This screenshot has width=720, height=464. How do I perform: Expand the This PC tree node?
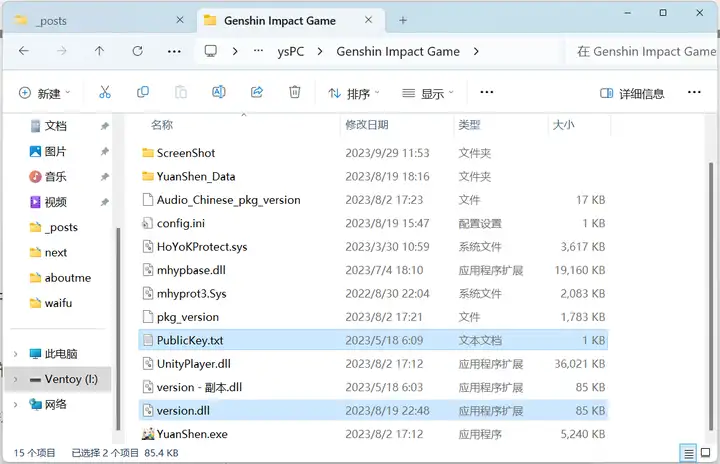pyautogui.click(x=16, y=354)
